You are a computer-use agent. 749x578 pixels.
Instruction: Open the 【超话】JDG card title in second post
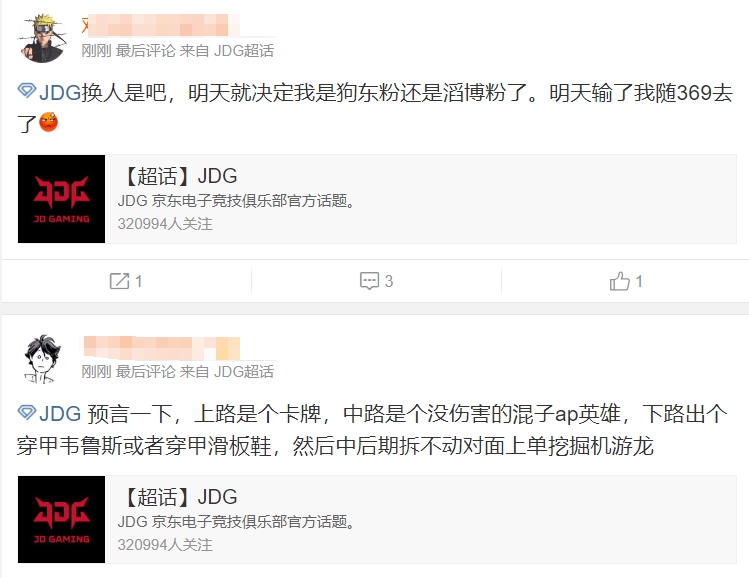(178, 497)
